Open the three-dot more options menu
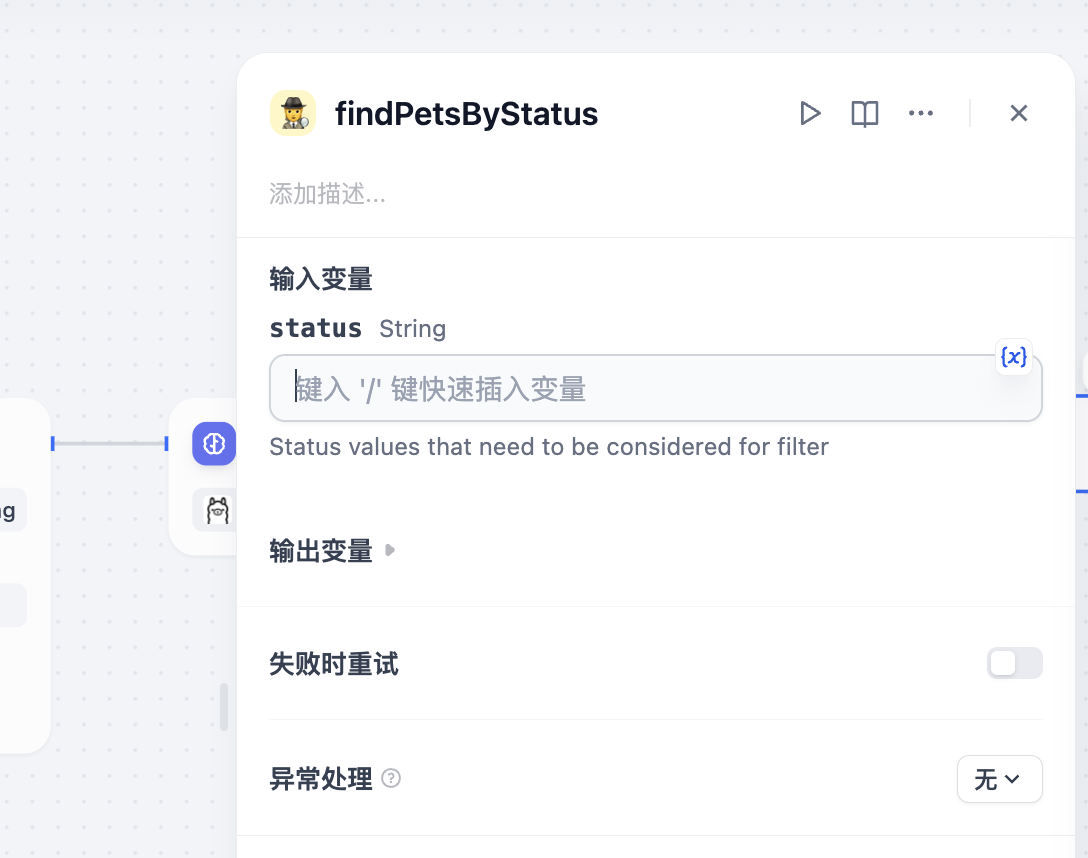Image resolution: width=1088 pixels, height=858 pixels. pos(921,114)
